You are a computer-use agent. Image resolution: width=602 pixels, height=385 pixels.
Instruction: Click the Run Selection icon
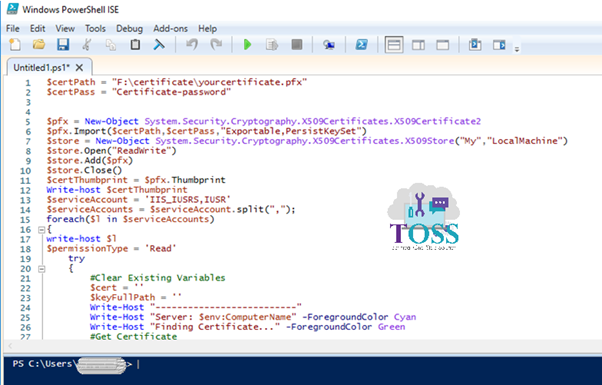pyautogui.click(x=272, y=45)
